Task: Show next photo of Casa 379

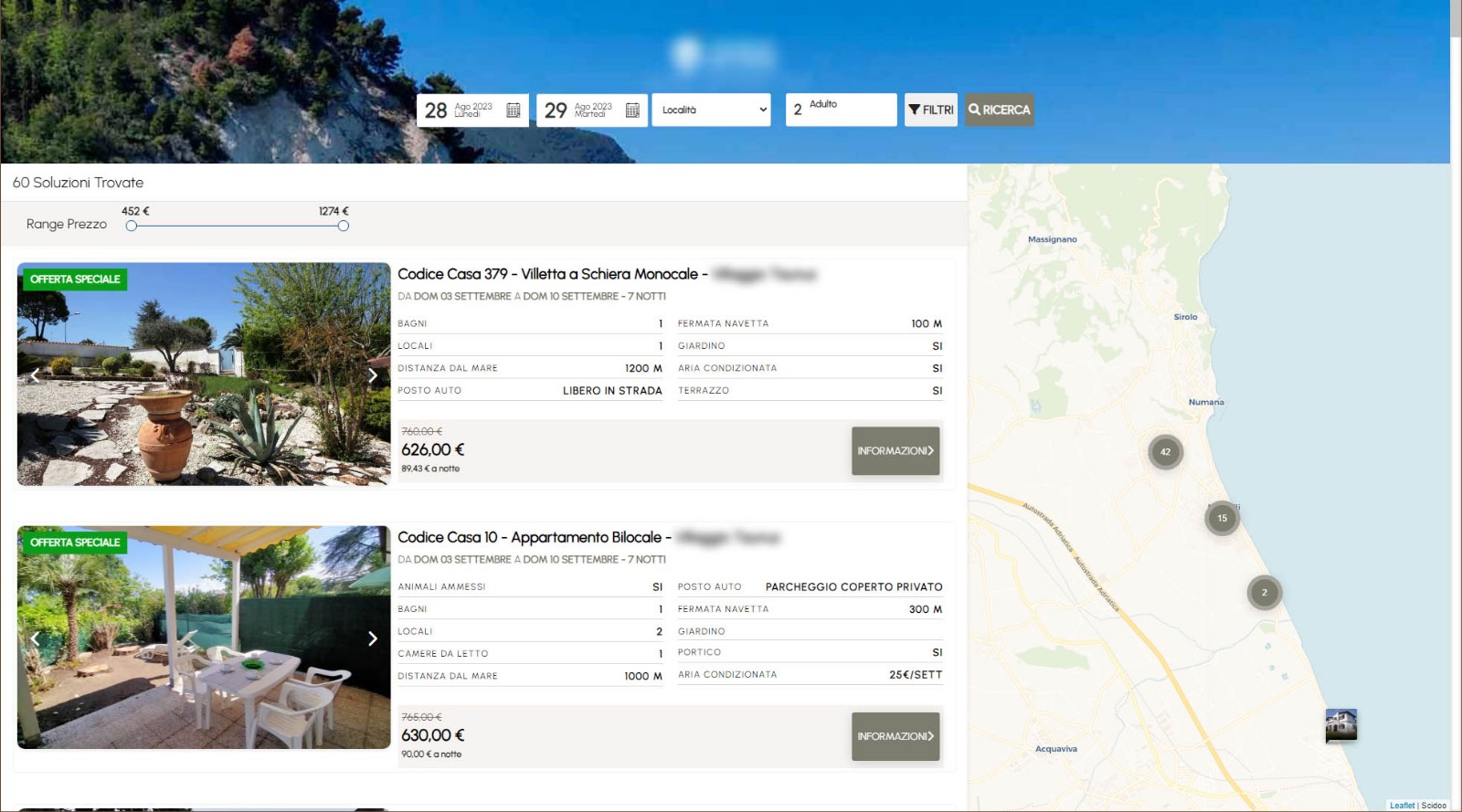Action: pos(372,374)
